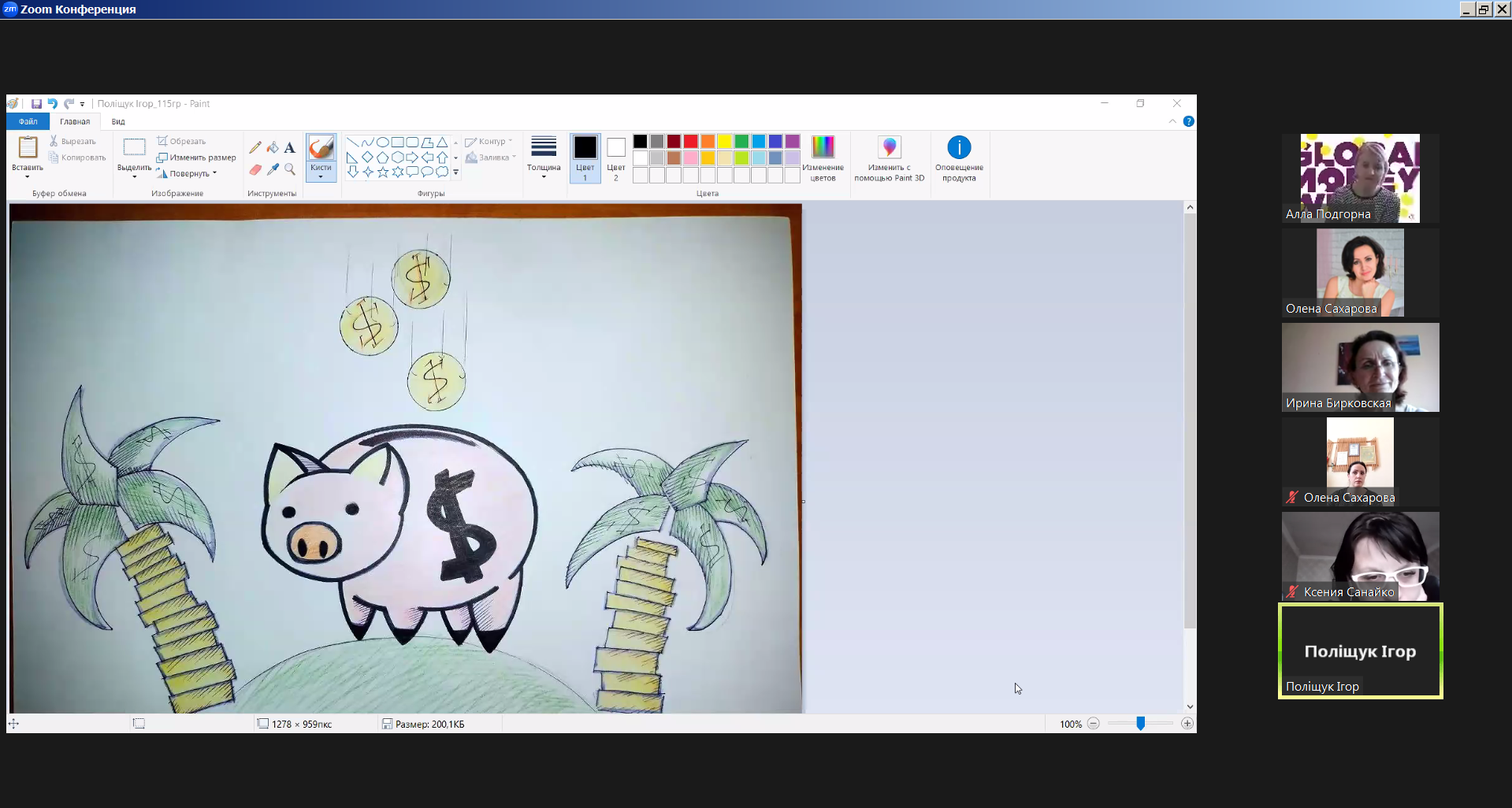Click the zoom-in plus button
Image resolution: width=1512 pixels, height=808 pixels.
[1187, 724]
